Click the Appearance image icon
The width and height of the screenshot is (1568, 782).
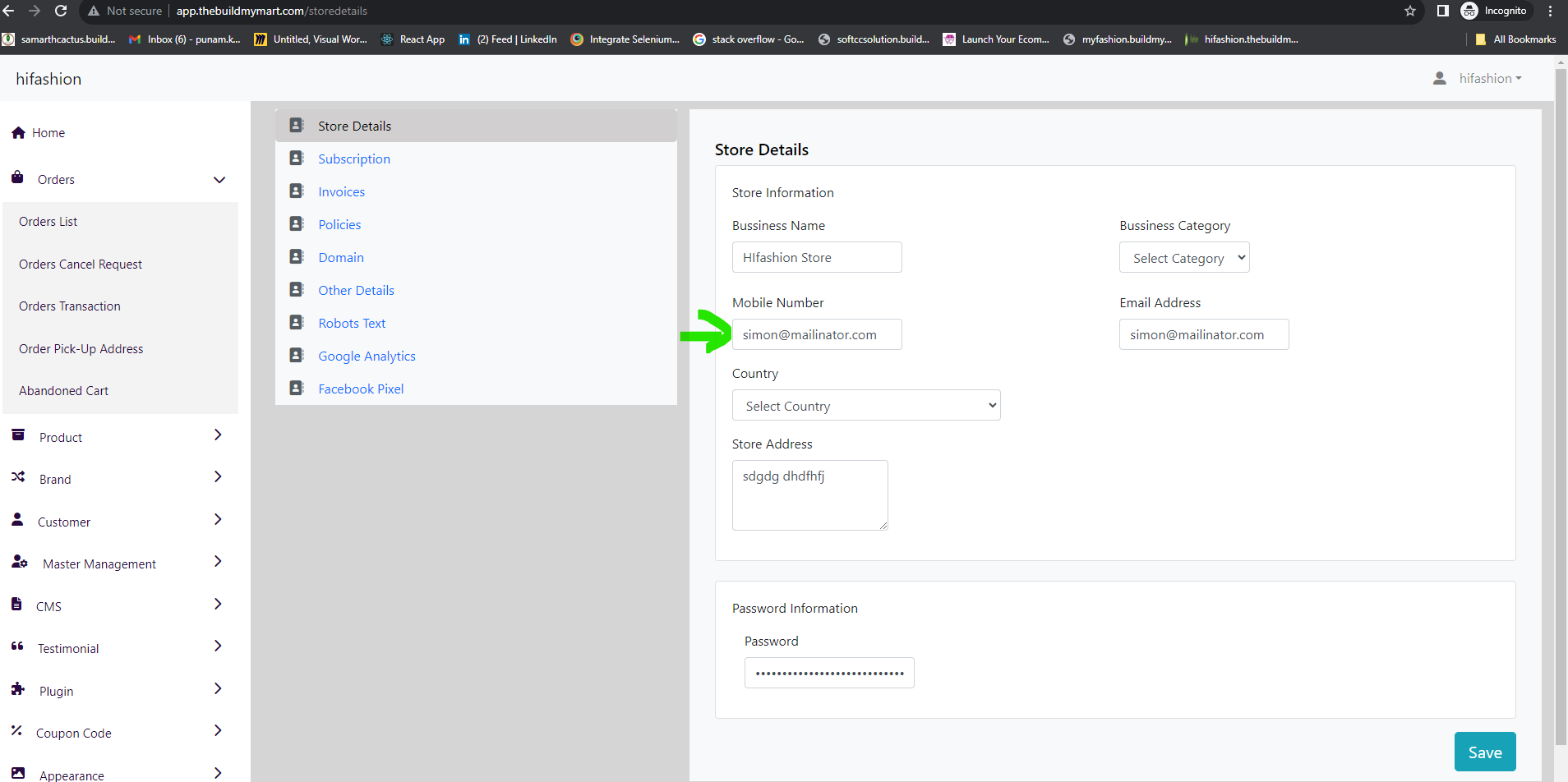pos(18,773)
